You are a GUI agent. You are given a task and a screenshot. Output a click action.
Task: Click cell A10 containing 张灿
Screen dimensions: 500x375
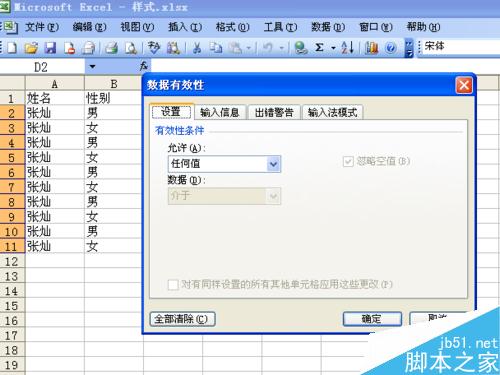[x=55, y=231]
